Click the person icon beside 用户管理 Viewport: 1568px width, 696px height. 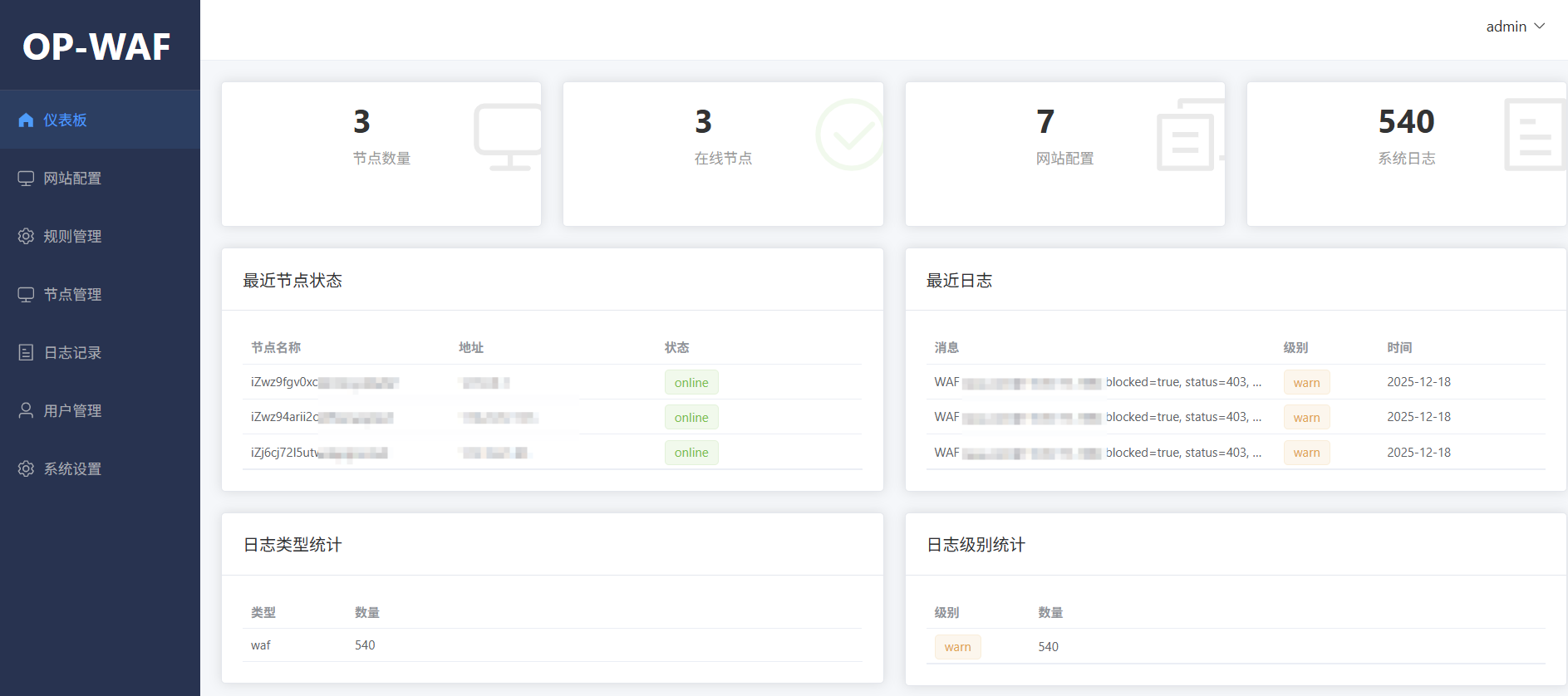[x=26, y=411]
